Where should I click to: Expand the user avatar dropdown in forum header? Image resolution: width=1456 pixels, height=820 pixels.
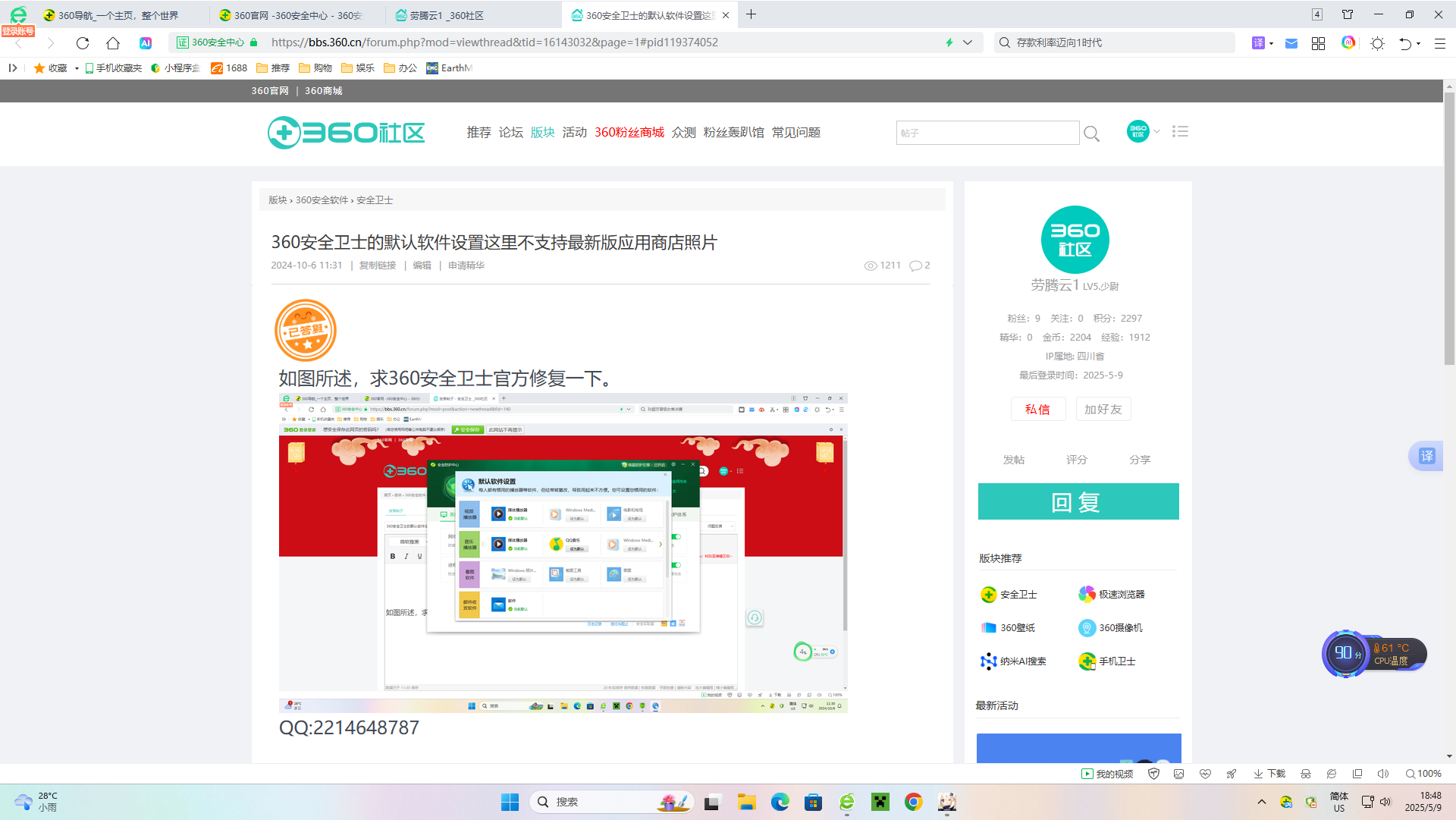click(1156, 132)
